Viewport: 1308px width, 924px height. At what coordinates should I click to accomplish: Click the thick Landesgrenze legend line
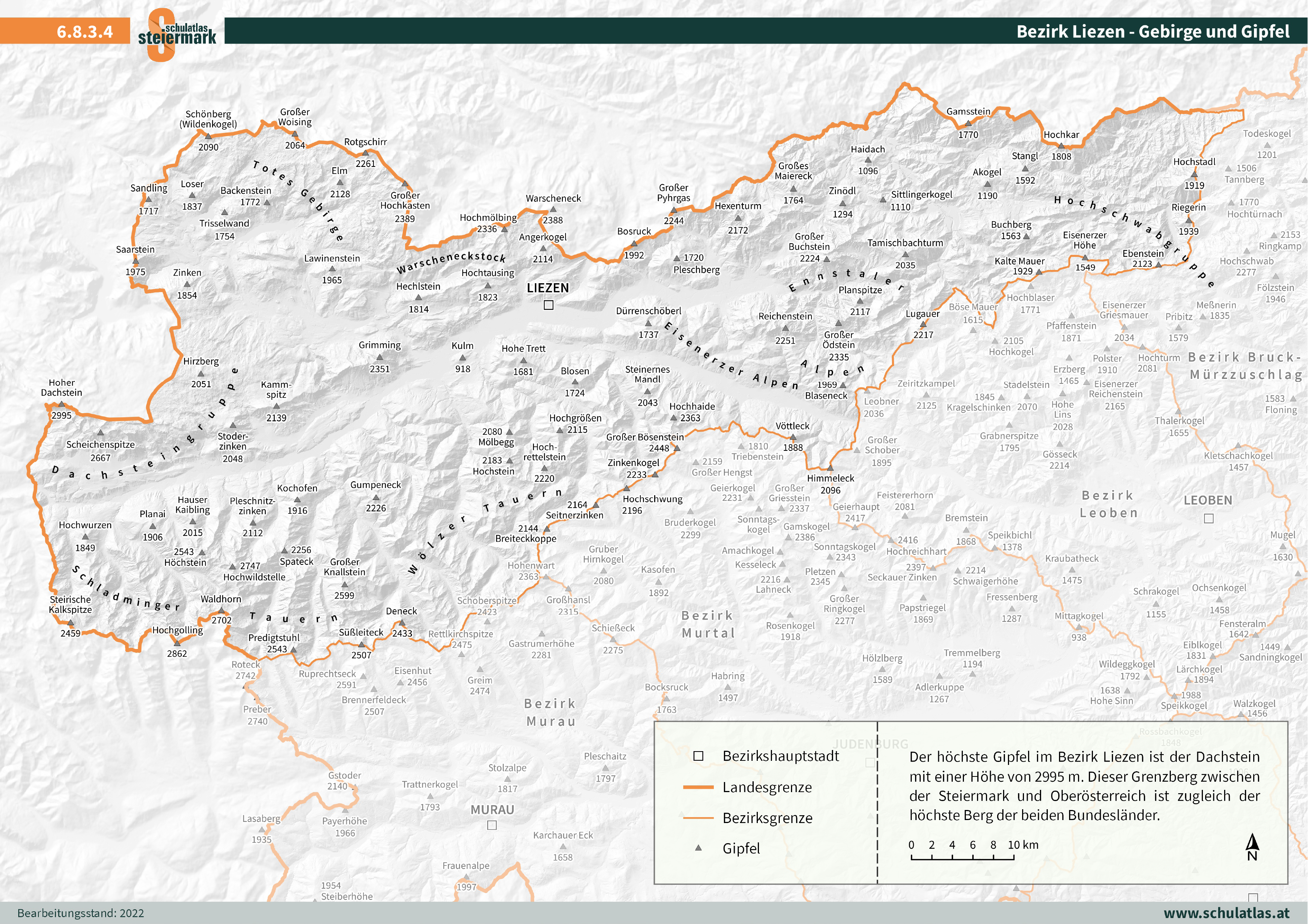click(699, 787)
